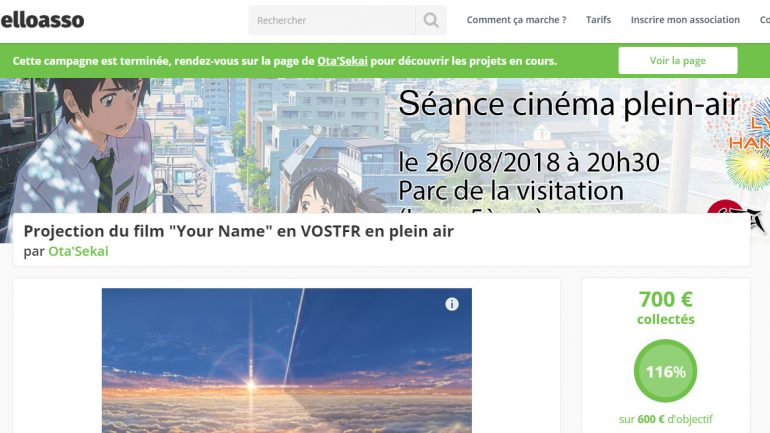Click the info icon on the video image
770x433 pixels.
coord(452,304)
